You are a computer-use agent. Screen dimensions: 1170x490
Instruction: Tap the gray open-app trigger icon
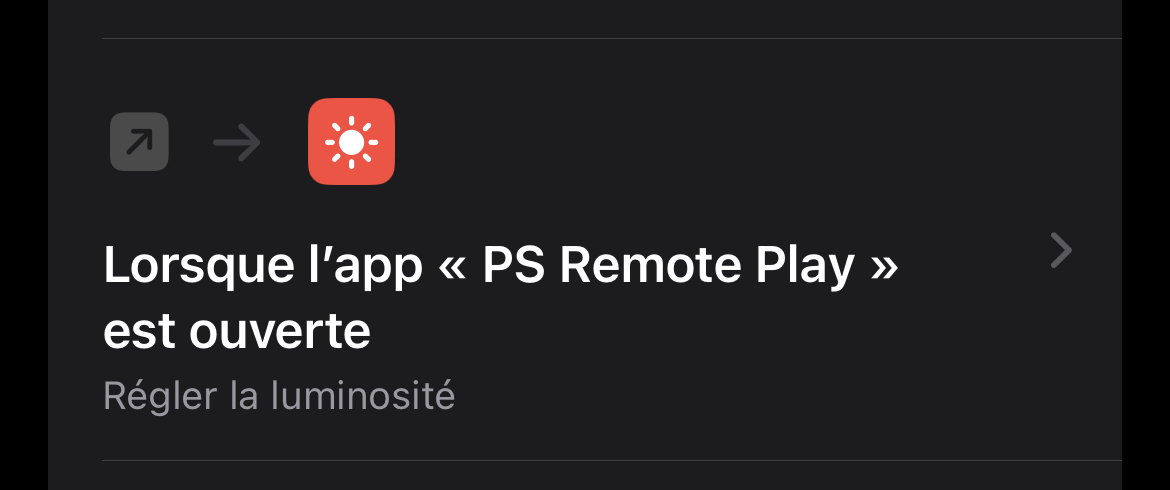tap(140, 142)
